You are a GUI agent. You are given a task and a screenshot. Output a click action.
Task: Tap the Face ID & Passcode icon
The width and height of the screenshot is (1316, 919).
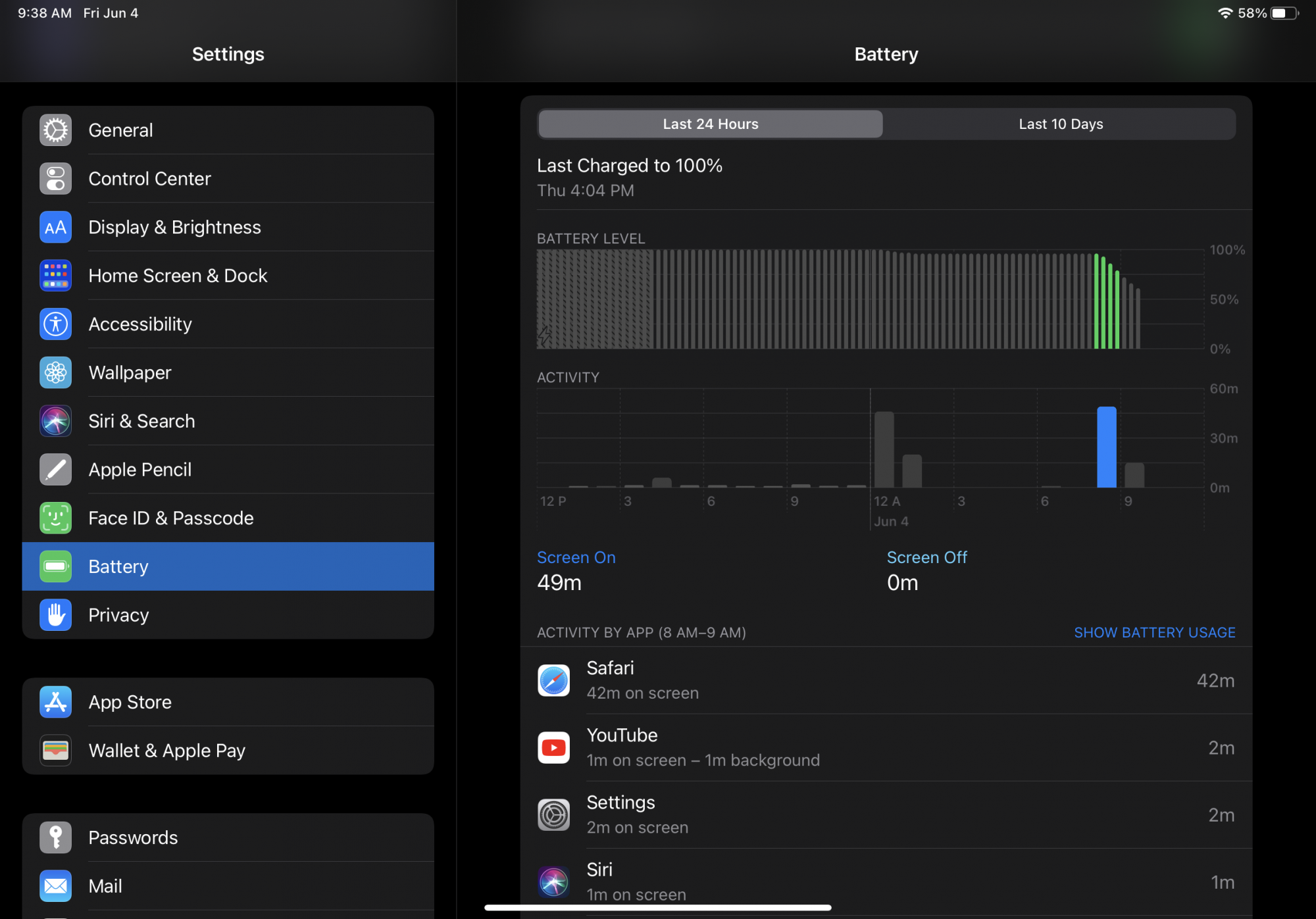[x=55, y=518]
